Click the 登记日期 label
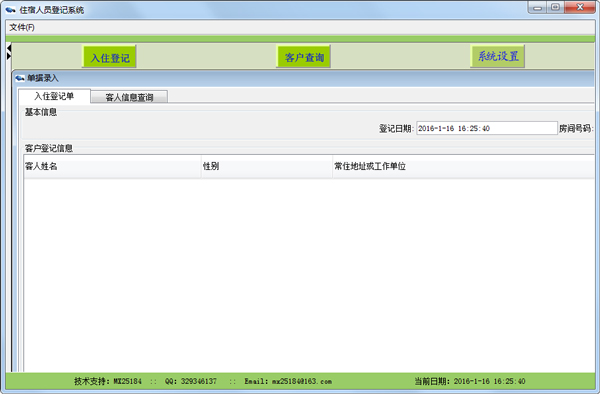Viewport: 600px width, 394px height. click(396, 129)
